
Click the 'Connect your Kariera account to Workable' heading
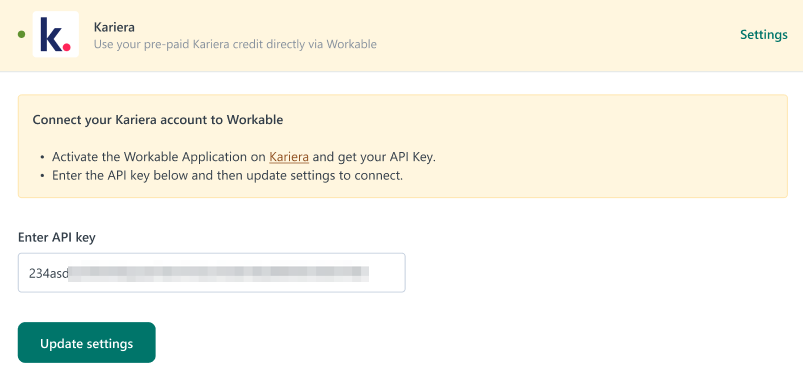[158, 120]
